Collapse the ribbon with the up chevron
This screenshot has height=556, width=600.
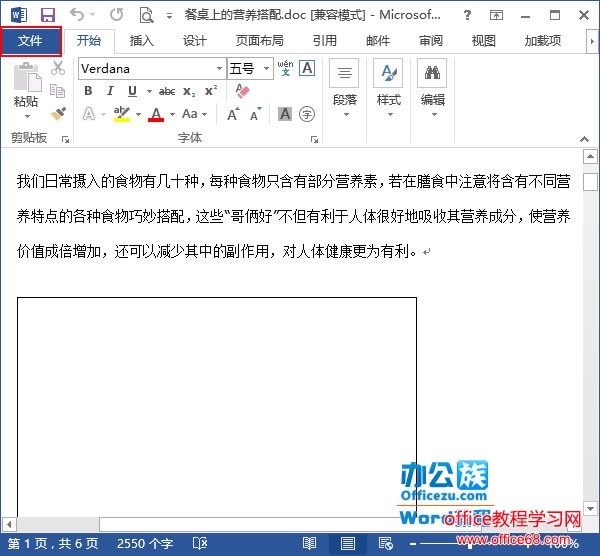coord(584,139)
